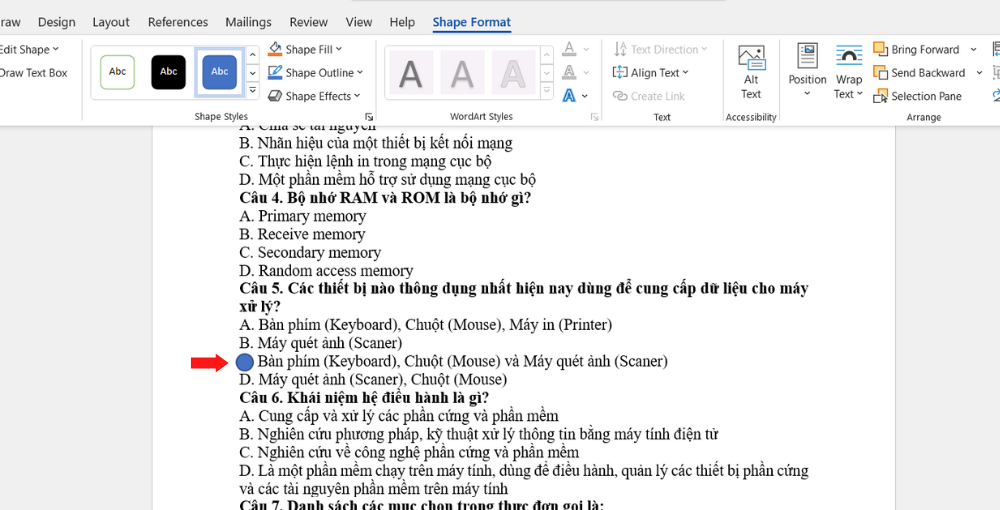This screenshot has width=1000, height=510.
Task: Open the Position dropdown
Action: click(807, 71)
